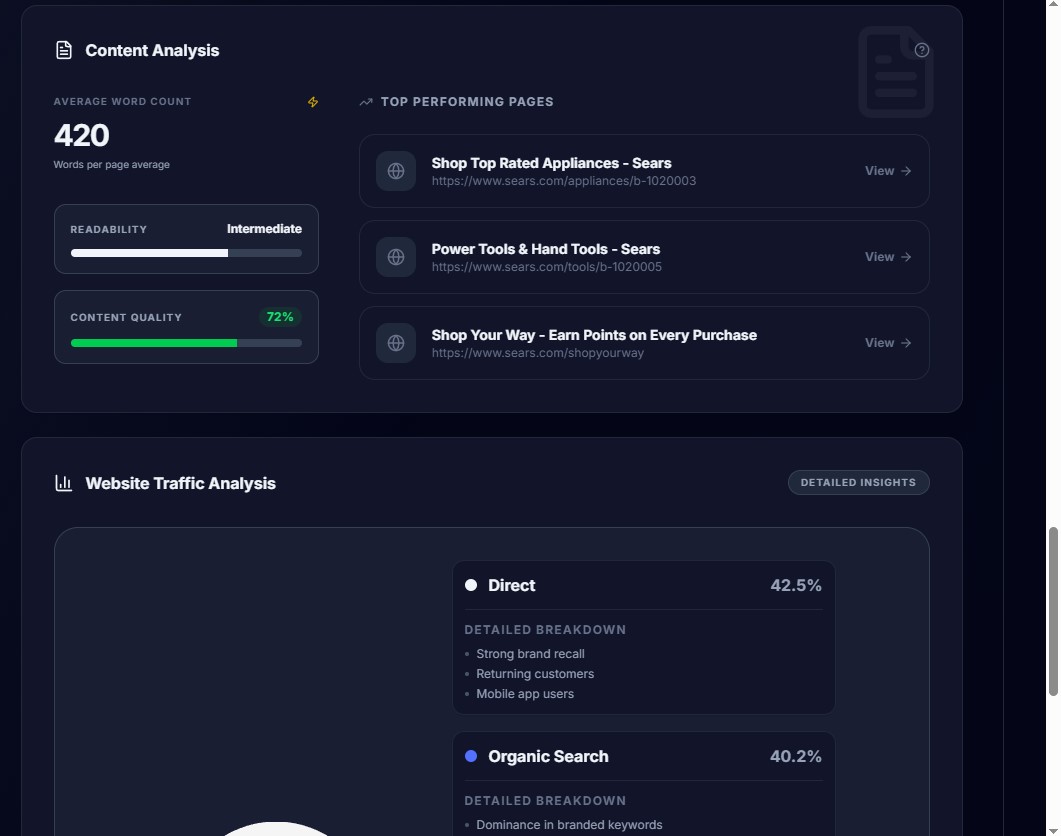Click 'Shop Your Way - Earn Points' title
The image size is (1061, 836).
coord(594,335)
